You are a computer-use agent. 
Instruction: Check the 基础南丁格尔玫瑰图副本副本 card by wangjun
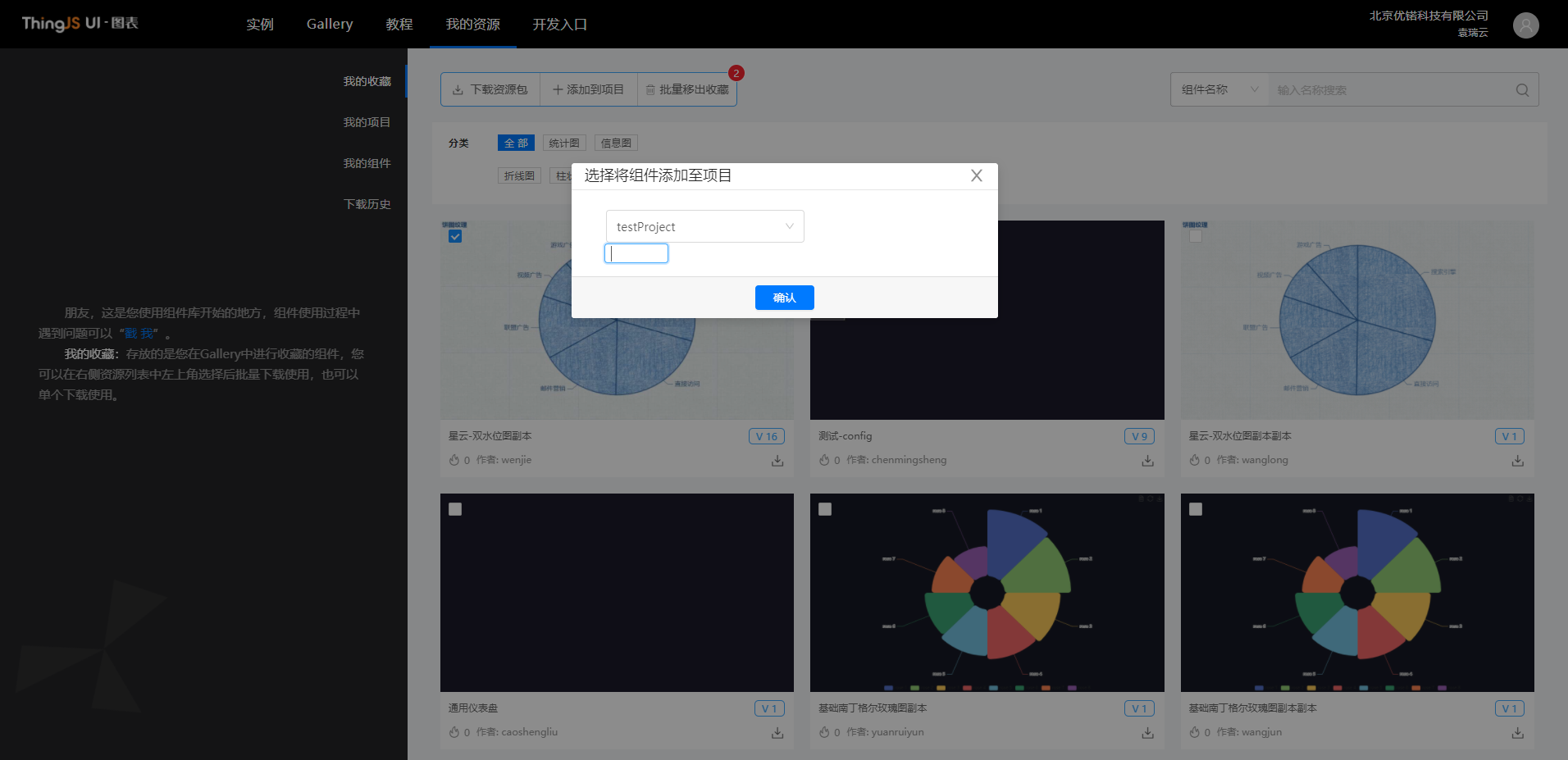1196,509
